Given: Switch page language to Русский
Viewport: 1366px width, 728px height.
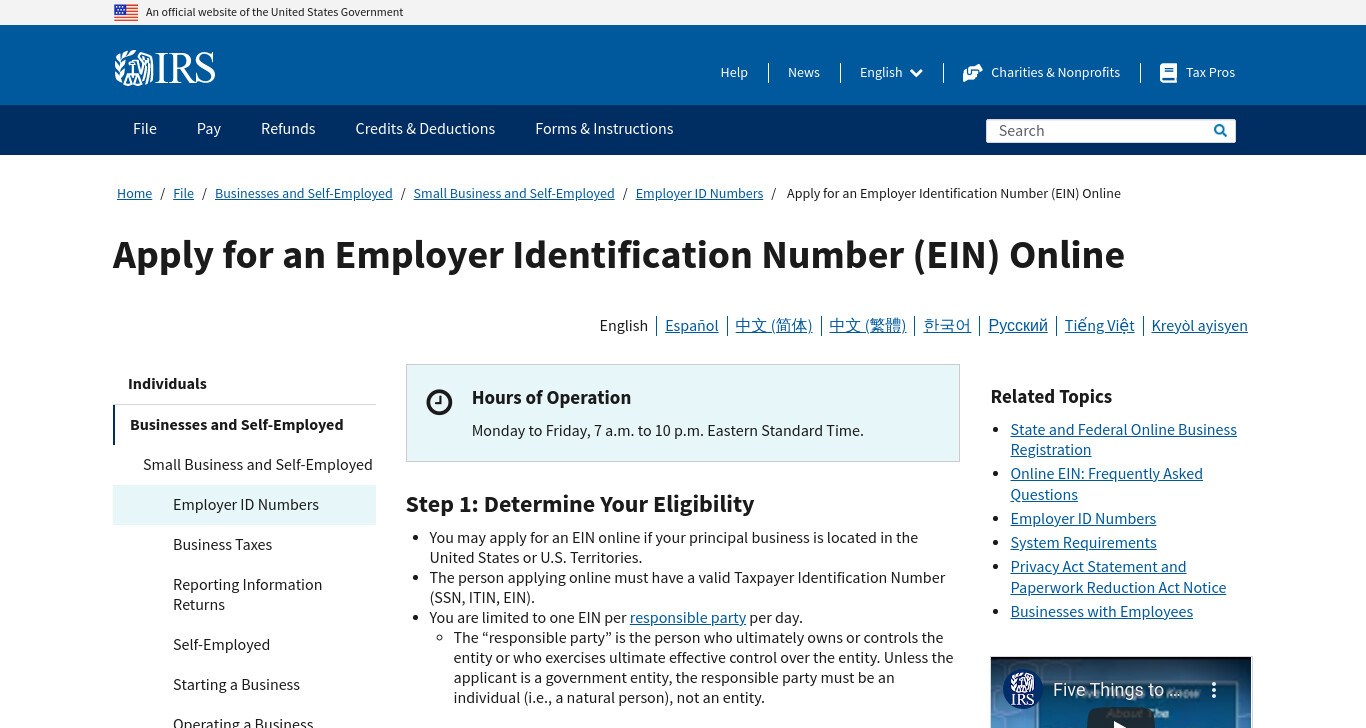Looking at the screenshot, I should [x=1018, y=325].
